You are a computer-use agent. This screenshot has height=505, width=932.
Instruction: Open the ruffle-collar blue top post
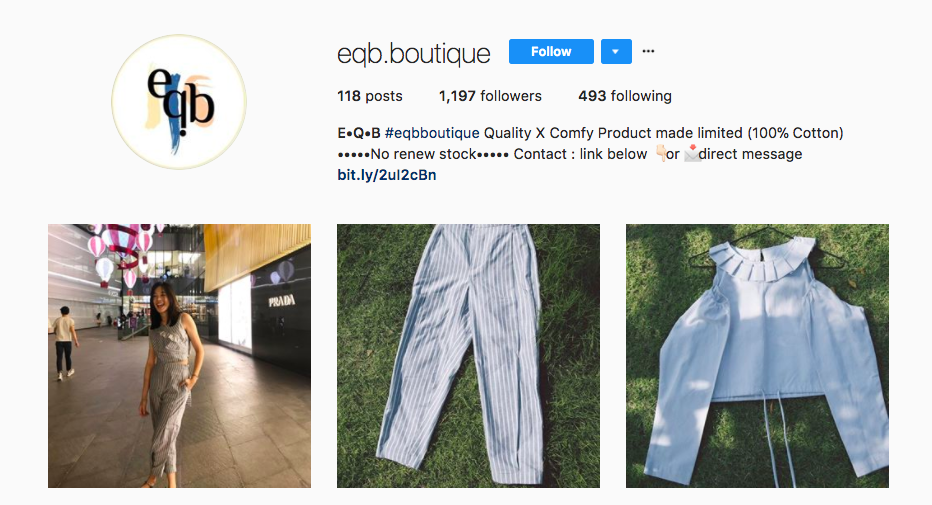(x=757, y=356)
